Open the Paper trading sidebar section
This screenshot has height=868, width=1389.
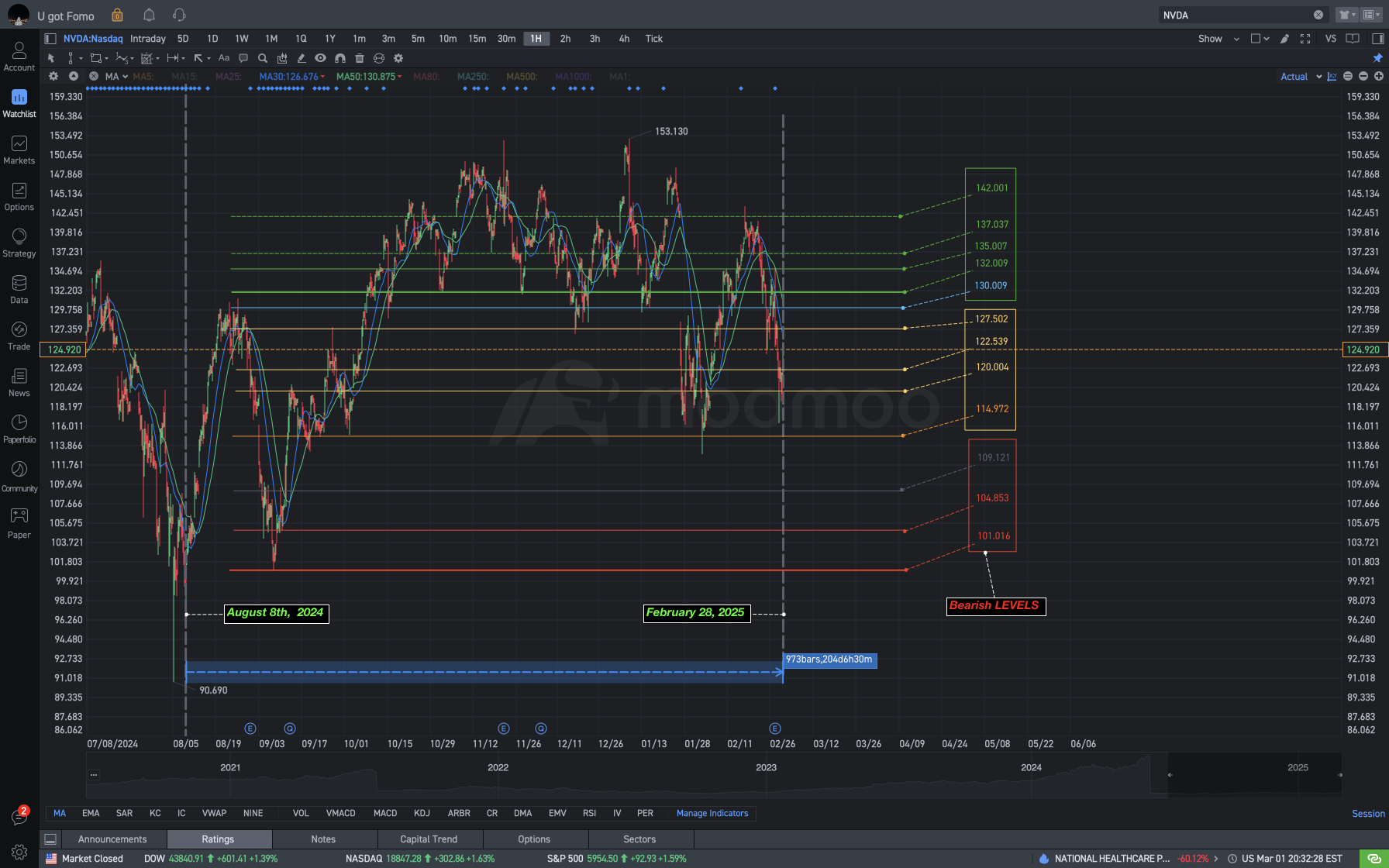pyautogui.click(x=19, y=524)
